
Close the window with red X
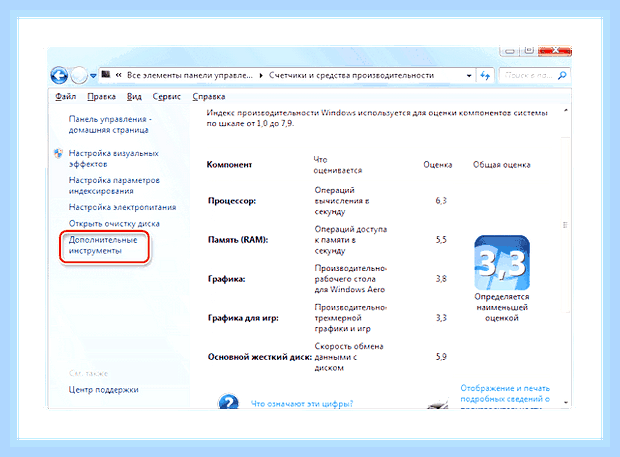(x=555, y=51)
